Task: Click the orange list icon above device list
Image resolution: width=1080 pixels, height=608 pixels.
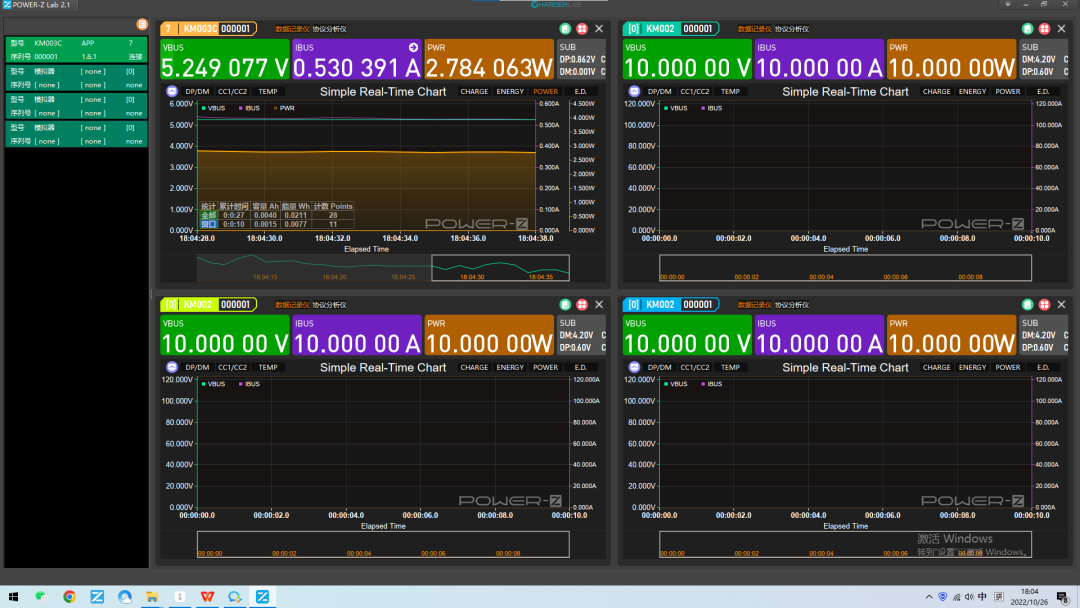Action: coord(142,25)
